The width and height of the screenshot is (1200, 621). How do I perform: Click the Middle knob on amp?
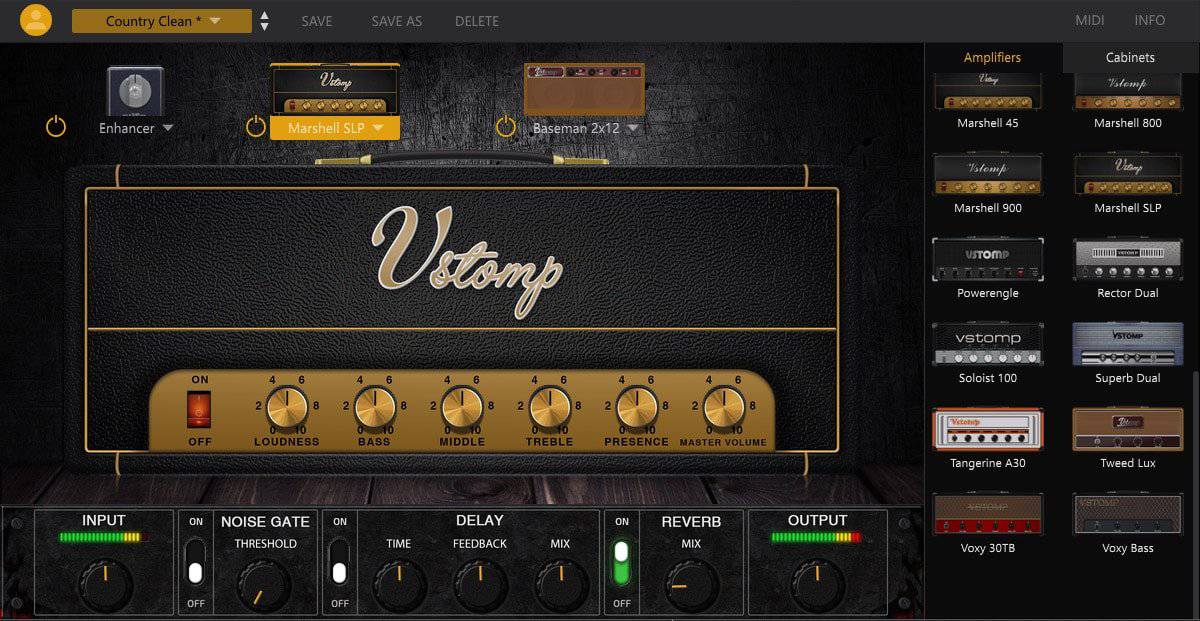[462, 408]
